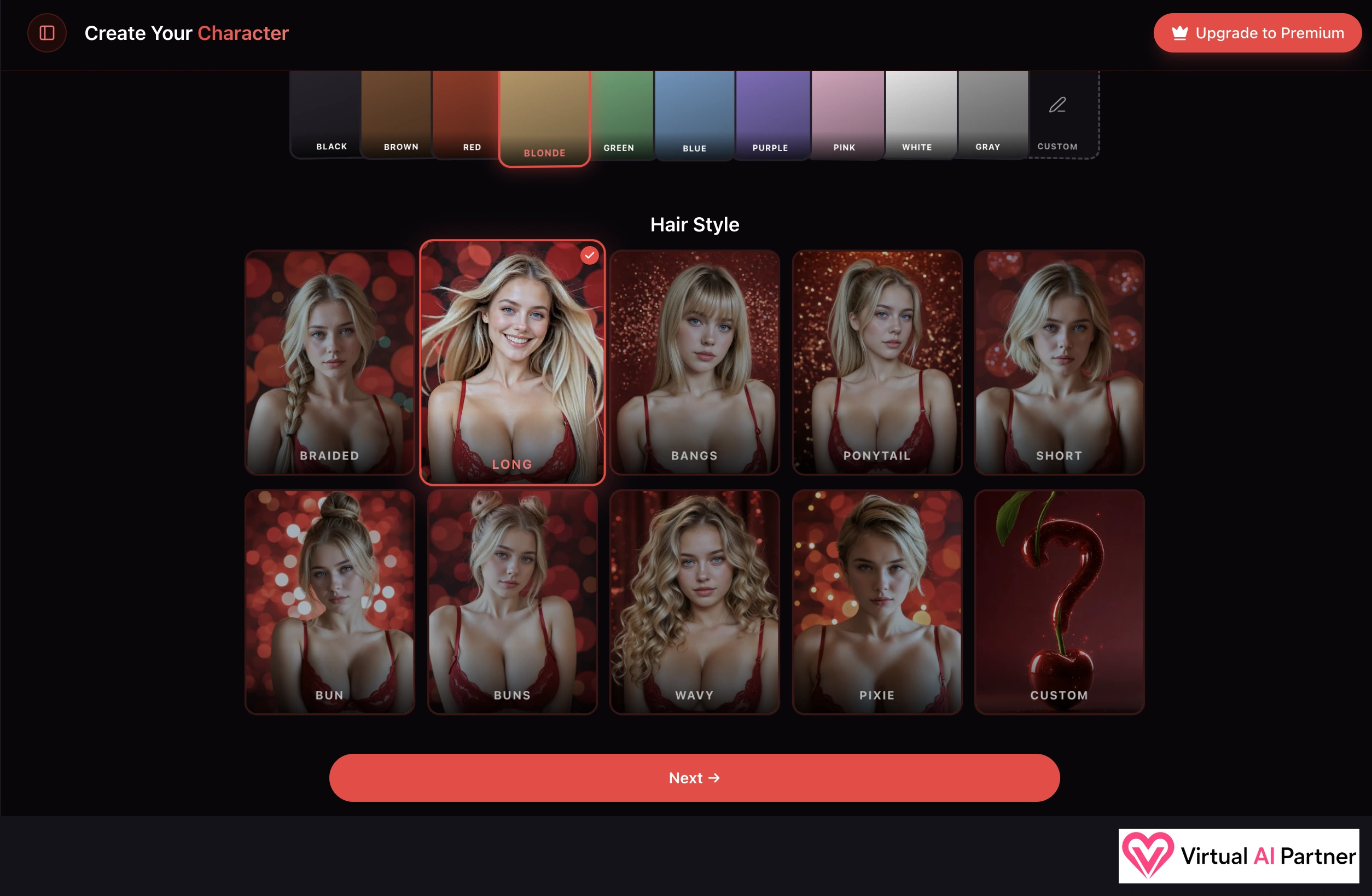Select the Braided hair style card
The image size is (1372, 896).
(330, 362)
